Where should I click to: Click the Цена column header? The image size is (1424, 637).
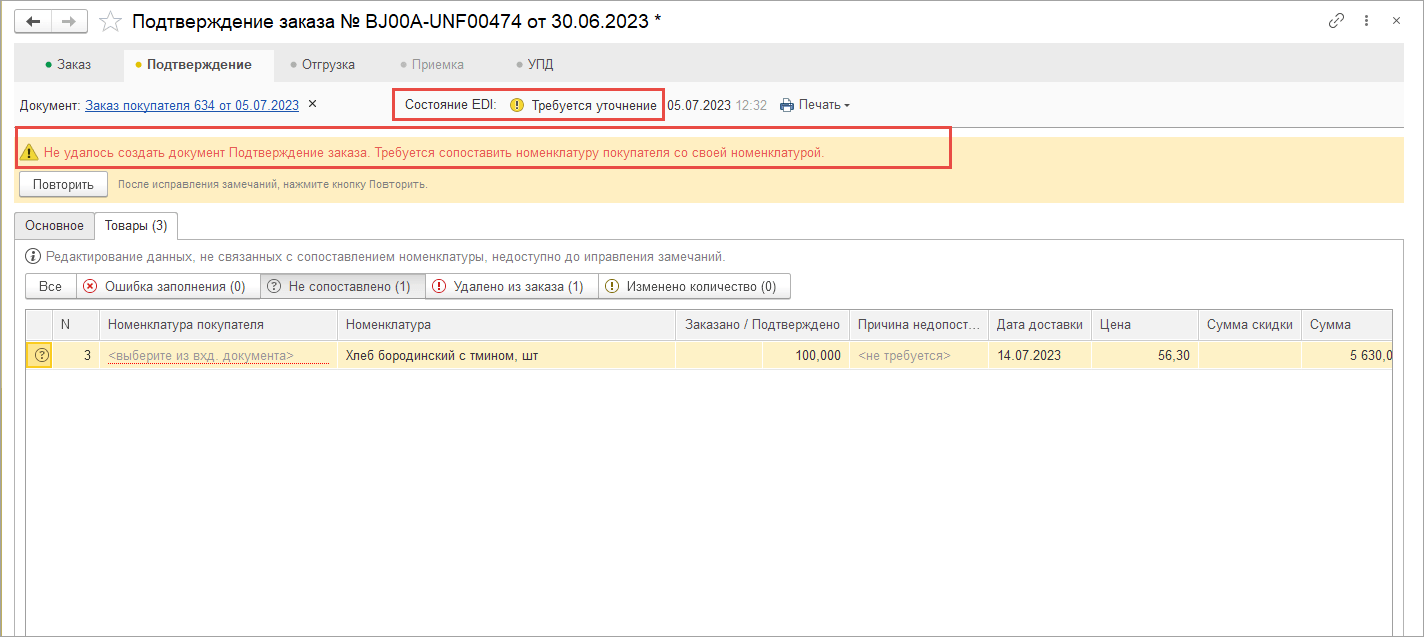[1143, 324]
